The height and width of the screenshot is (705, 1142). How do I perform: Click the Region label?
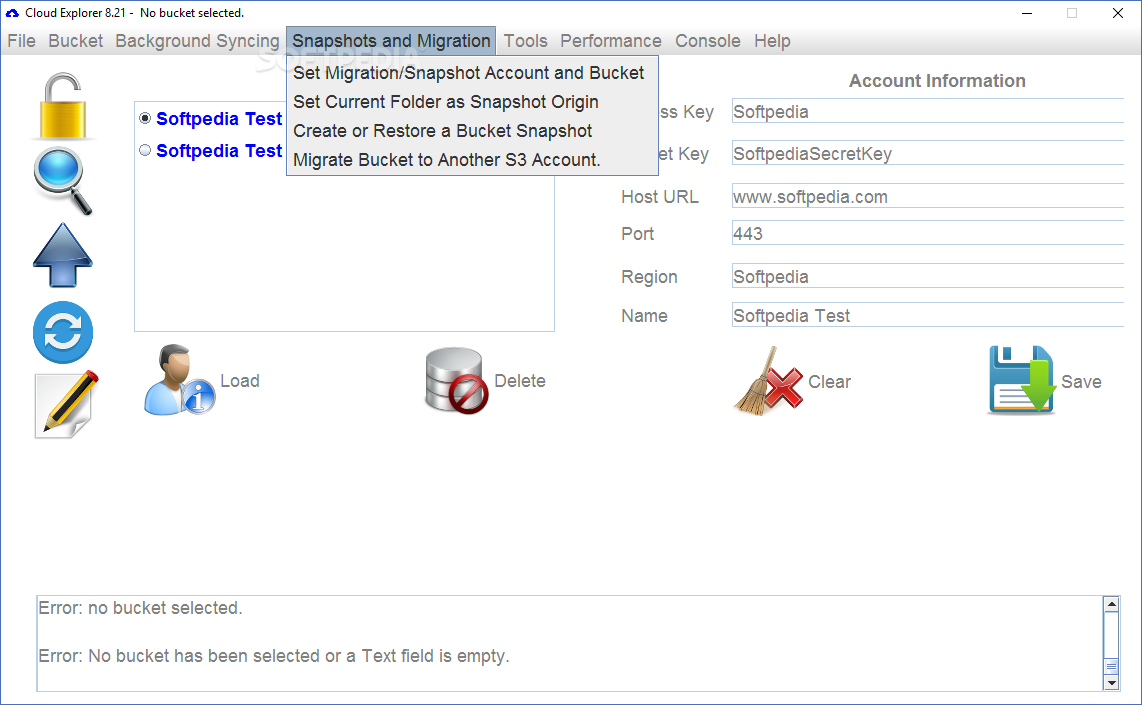(649, 277)
